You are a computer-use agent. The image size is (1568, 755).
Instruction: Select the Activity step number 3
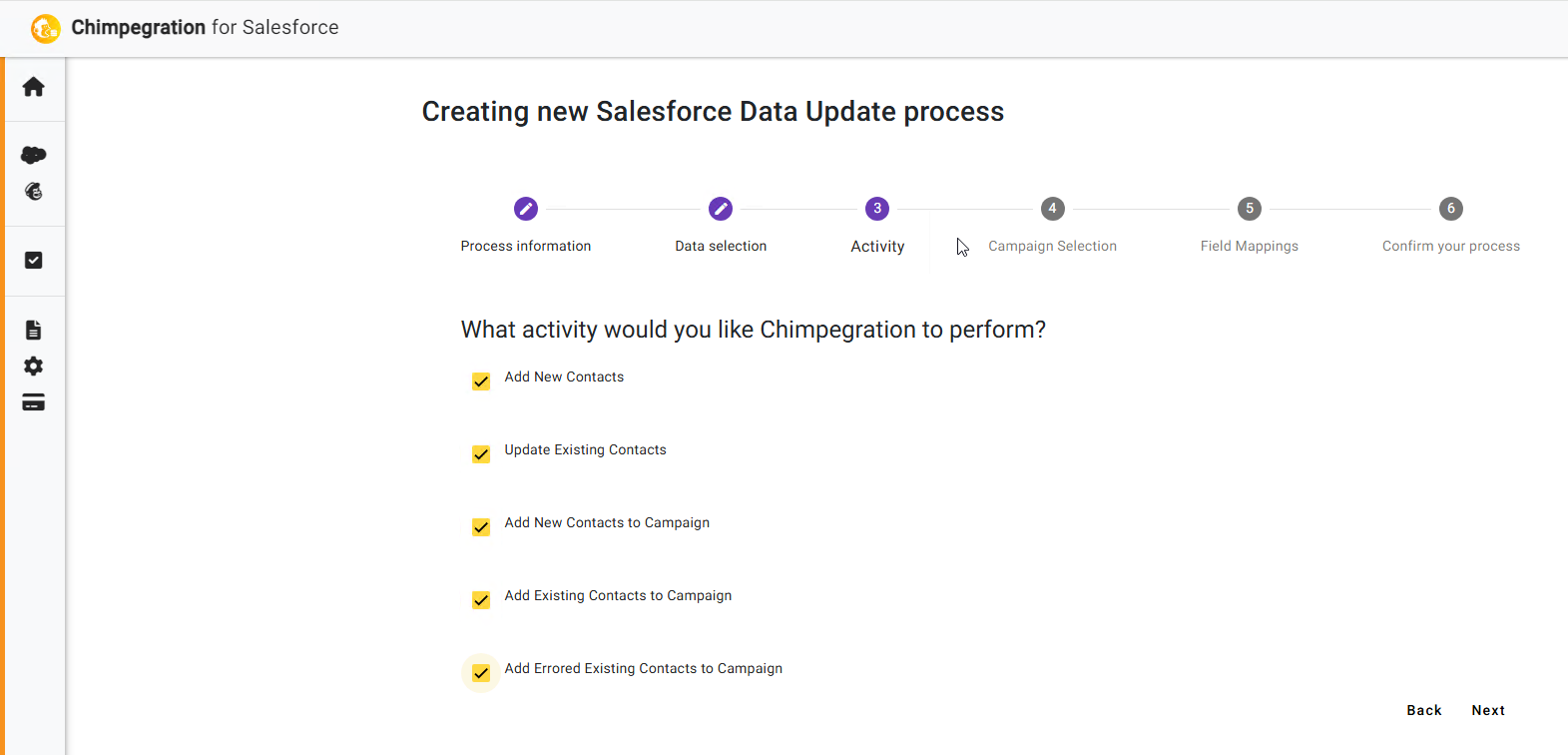click(x=877, y=209)
